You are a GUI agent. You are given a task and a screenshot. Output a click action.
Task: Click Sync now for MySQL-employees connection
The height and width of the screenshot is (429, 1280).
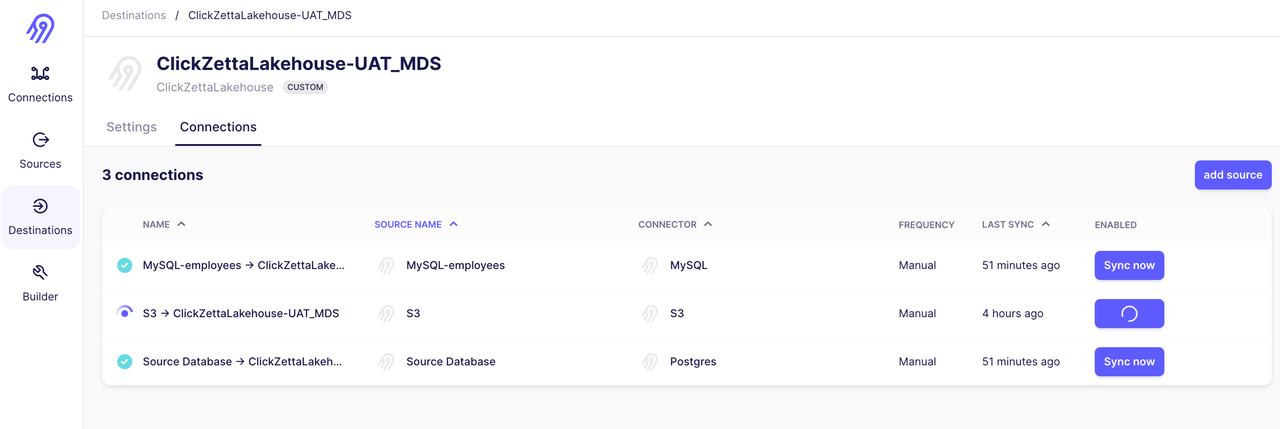(1129, 266)
